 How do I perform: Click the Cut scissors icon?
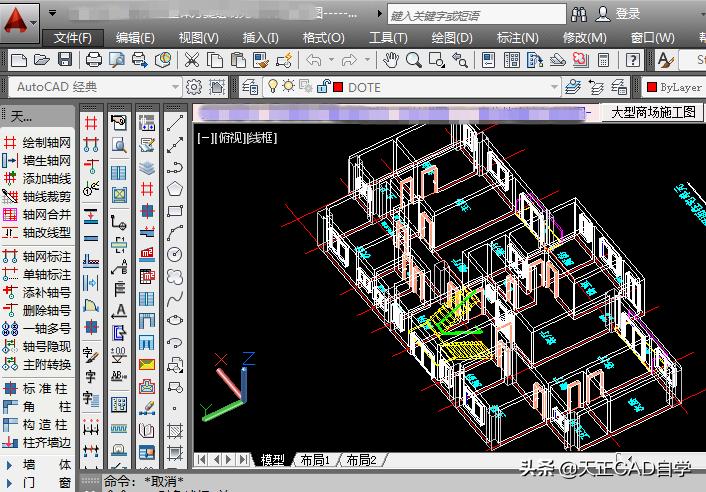[190, 61]
